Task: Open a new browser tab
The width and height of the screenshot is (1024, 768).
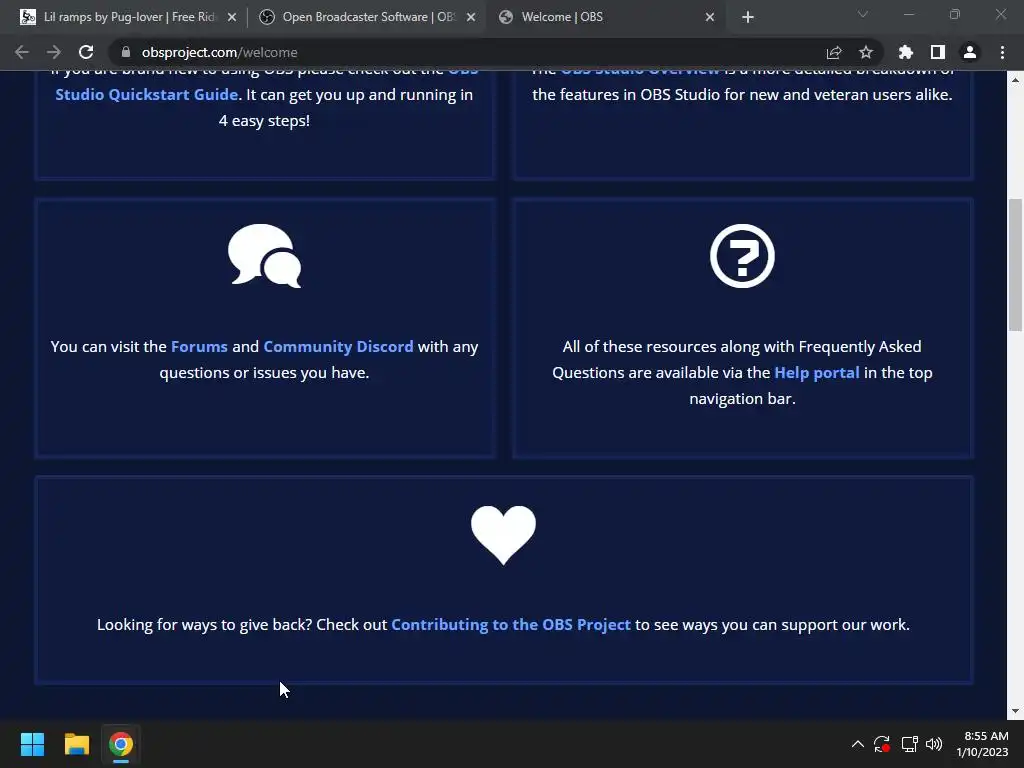Action: pyautogui.click(x=748, y=17)
